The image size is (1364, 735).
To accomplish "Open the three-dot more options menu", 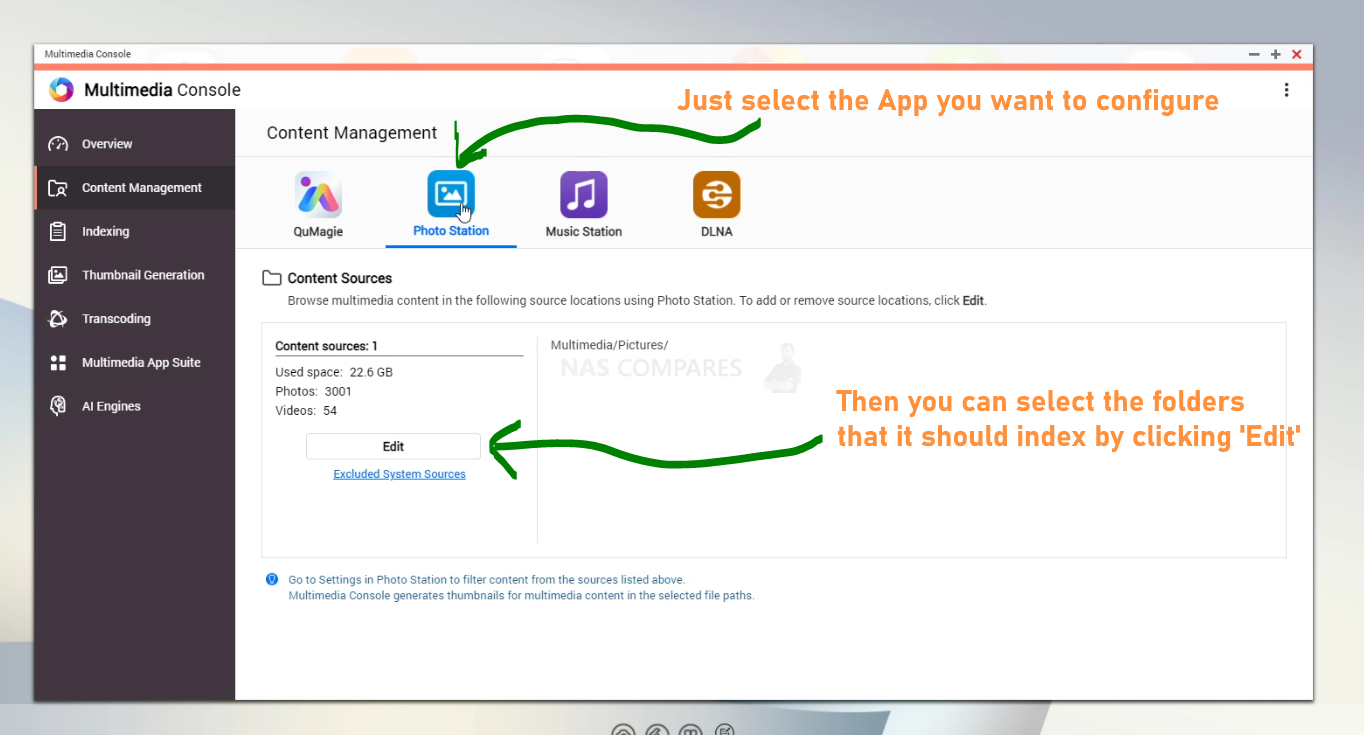I will (1286, 90).
